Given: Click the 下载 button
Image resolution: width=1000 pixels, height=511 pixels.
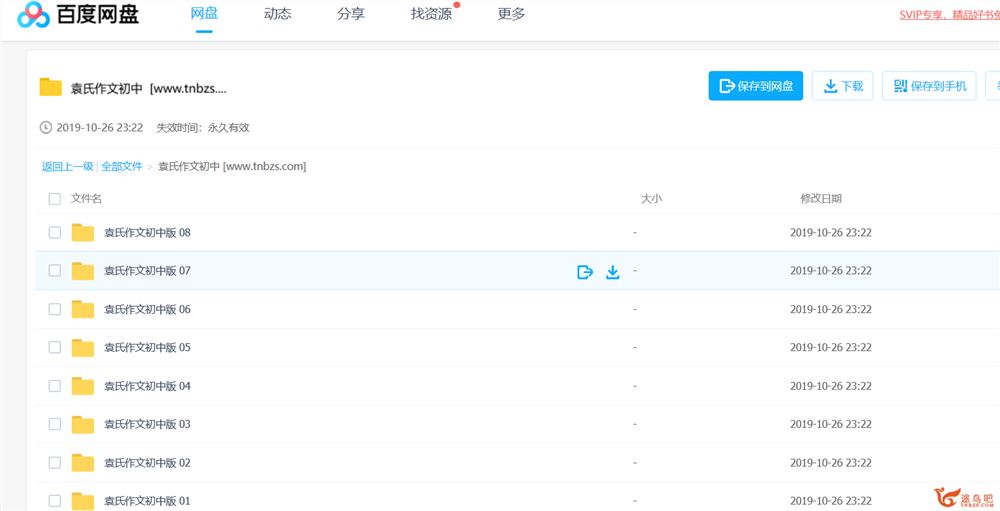Looking at the screenshot, I should (842, 86).
